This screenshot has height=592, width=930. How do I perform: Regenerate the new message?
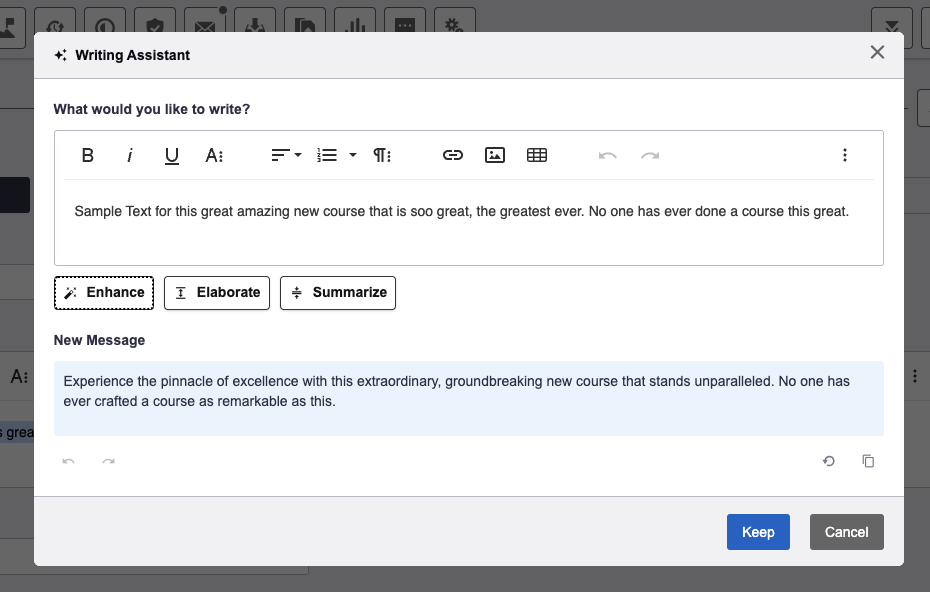[829, 461]
